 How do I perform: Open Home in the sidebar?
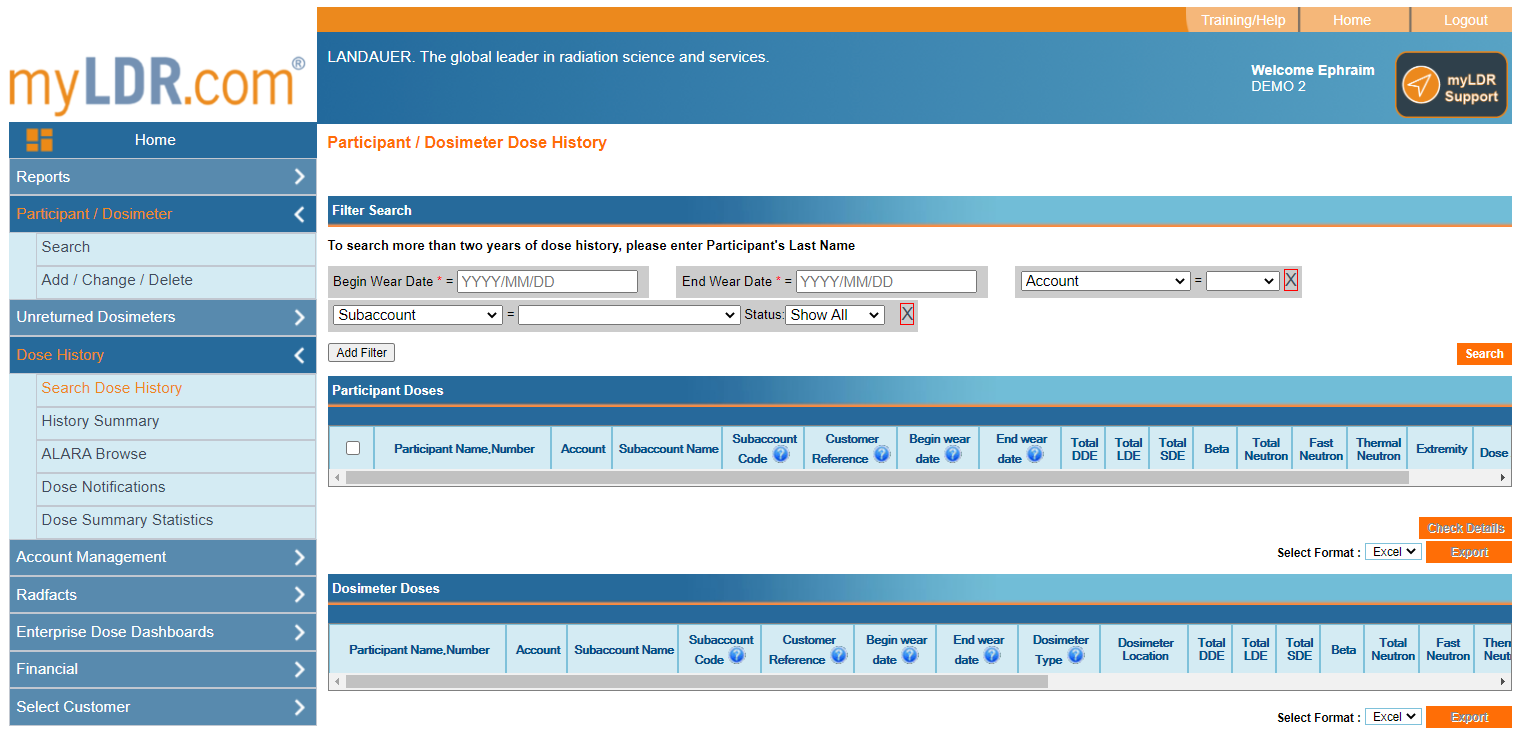[155, 140]
